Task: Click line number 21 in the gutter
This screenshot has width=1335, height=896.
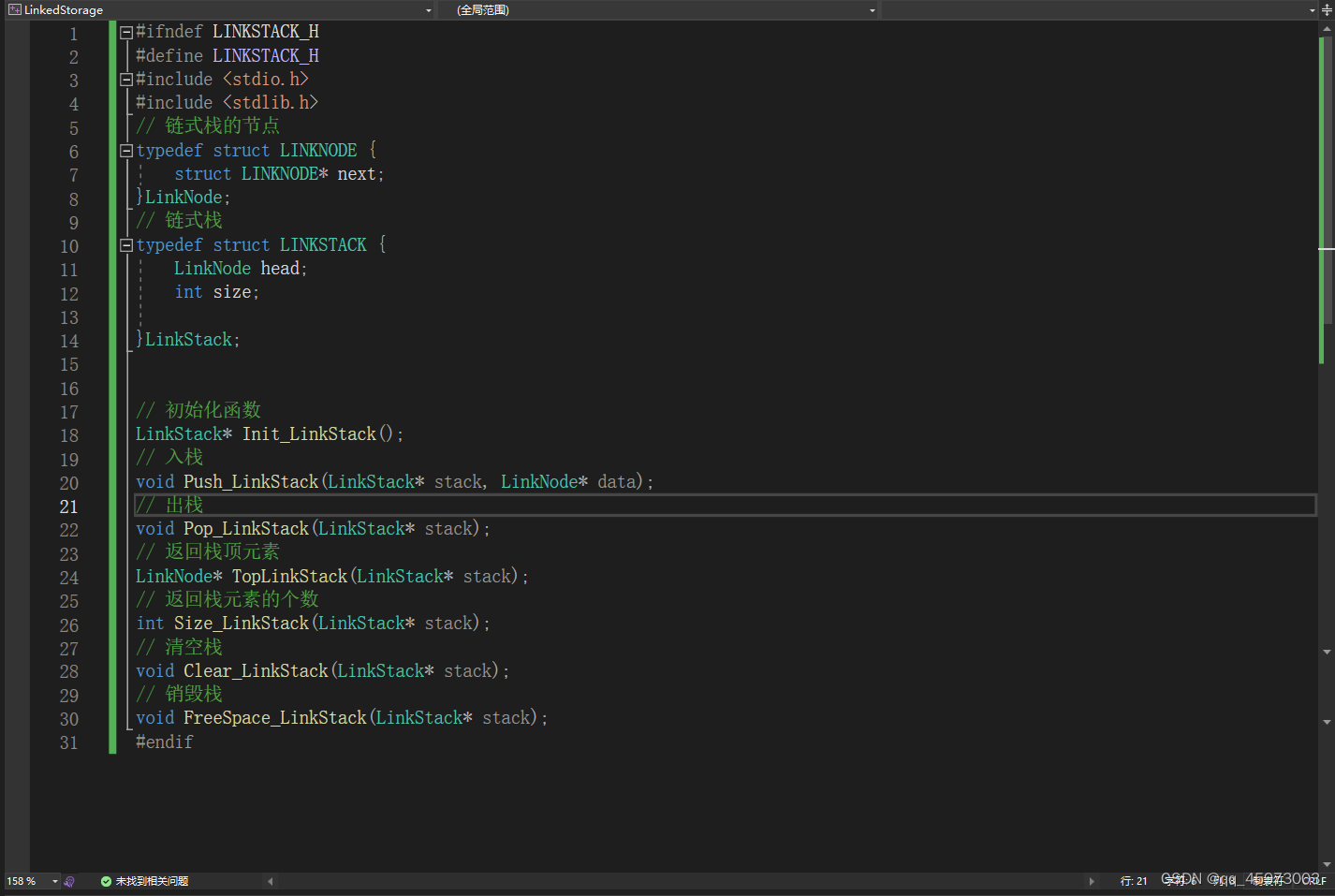Action: coord(69,507)
